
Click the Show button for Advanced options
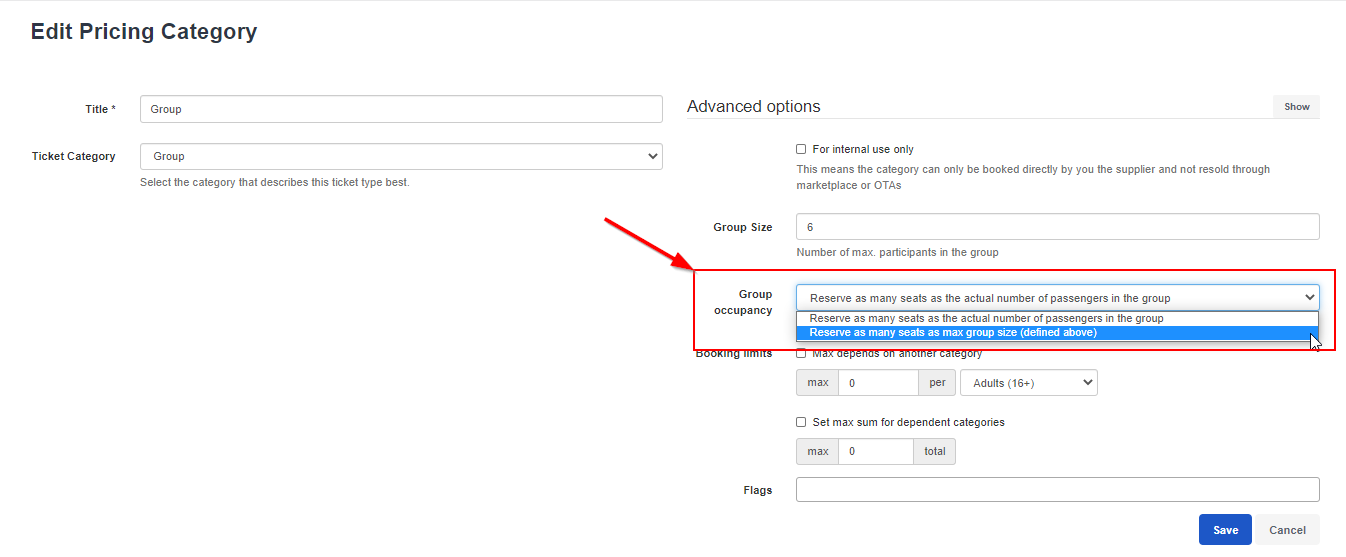pyautogui.click(x=1296, y=107)
